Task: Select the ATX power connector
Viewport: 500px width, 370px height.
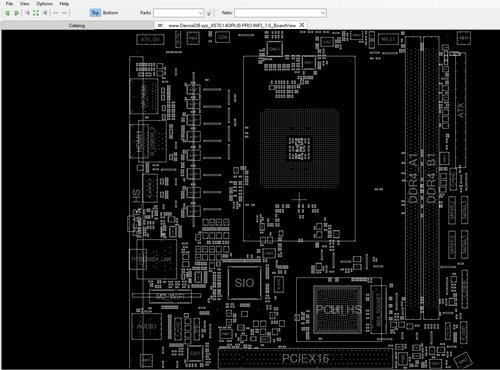Action: tap(460, 110)
